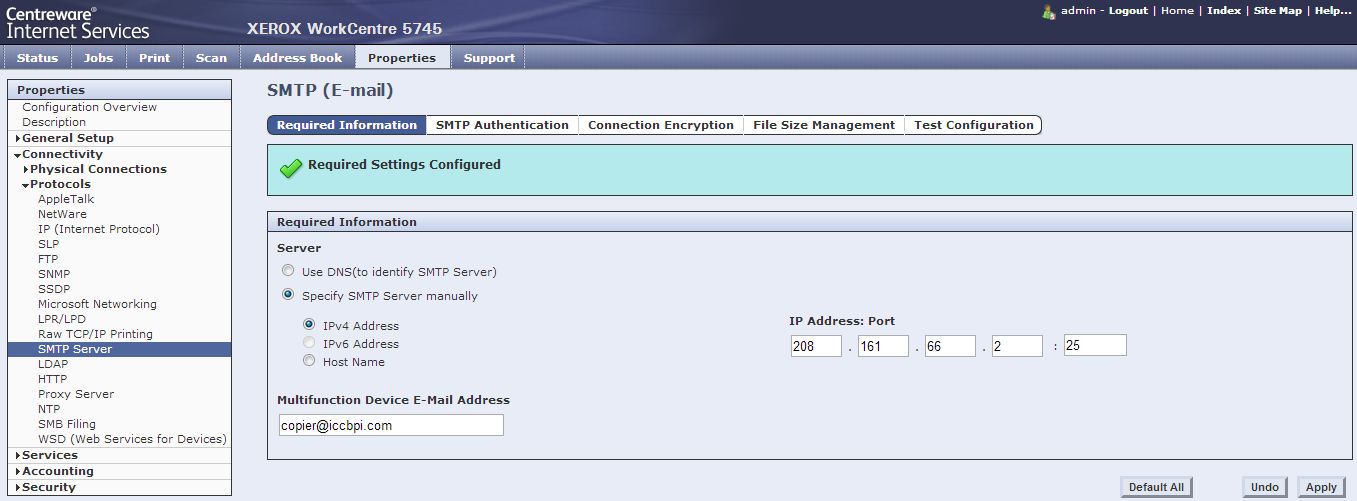This screenshot has height=501, width=1357.
Task: Open the Connection Encryption sub-tab
Action: click(x=661, y=125)
